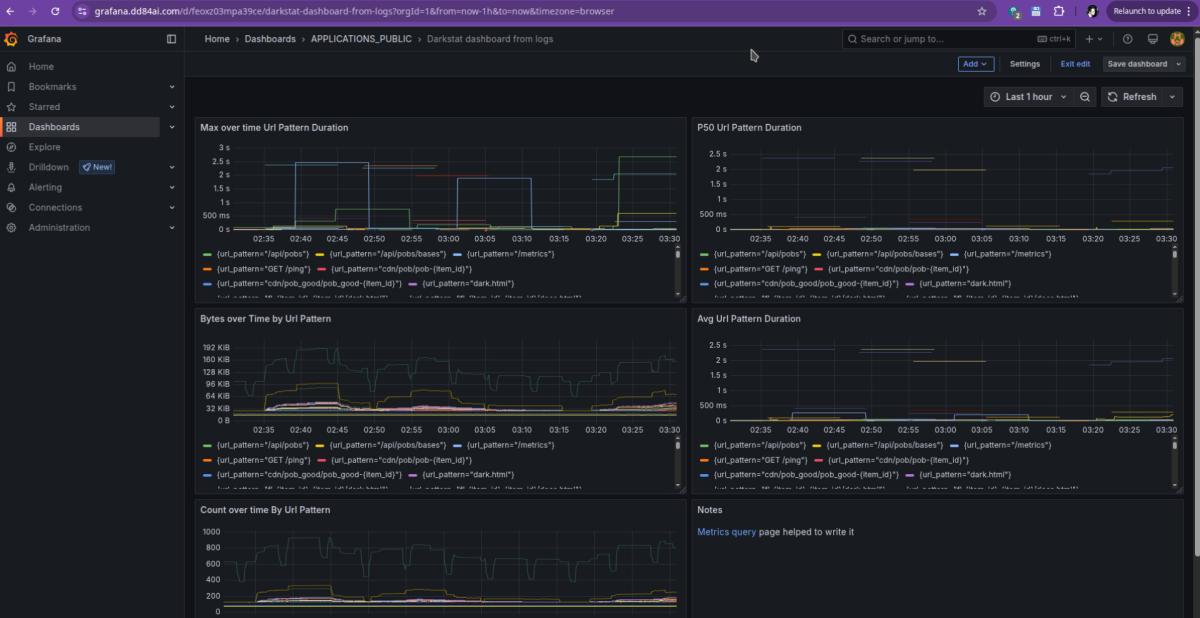
Task: Click the Grafana logo in the sidebar header
Action: (x=11, y=39)
